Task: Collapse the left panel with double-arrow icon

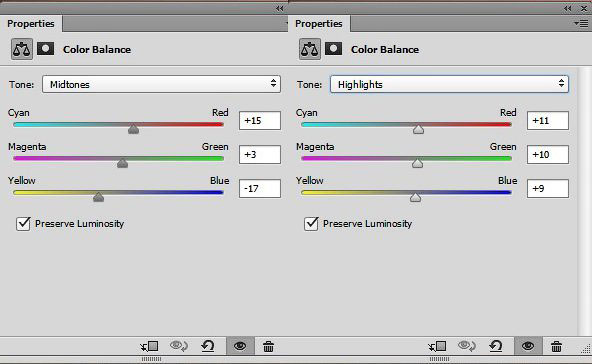Action: [279, 8]
